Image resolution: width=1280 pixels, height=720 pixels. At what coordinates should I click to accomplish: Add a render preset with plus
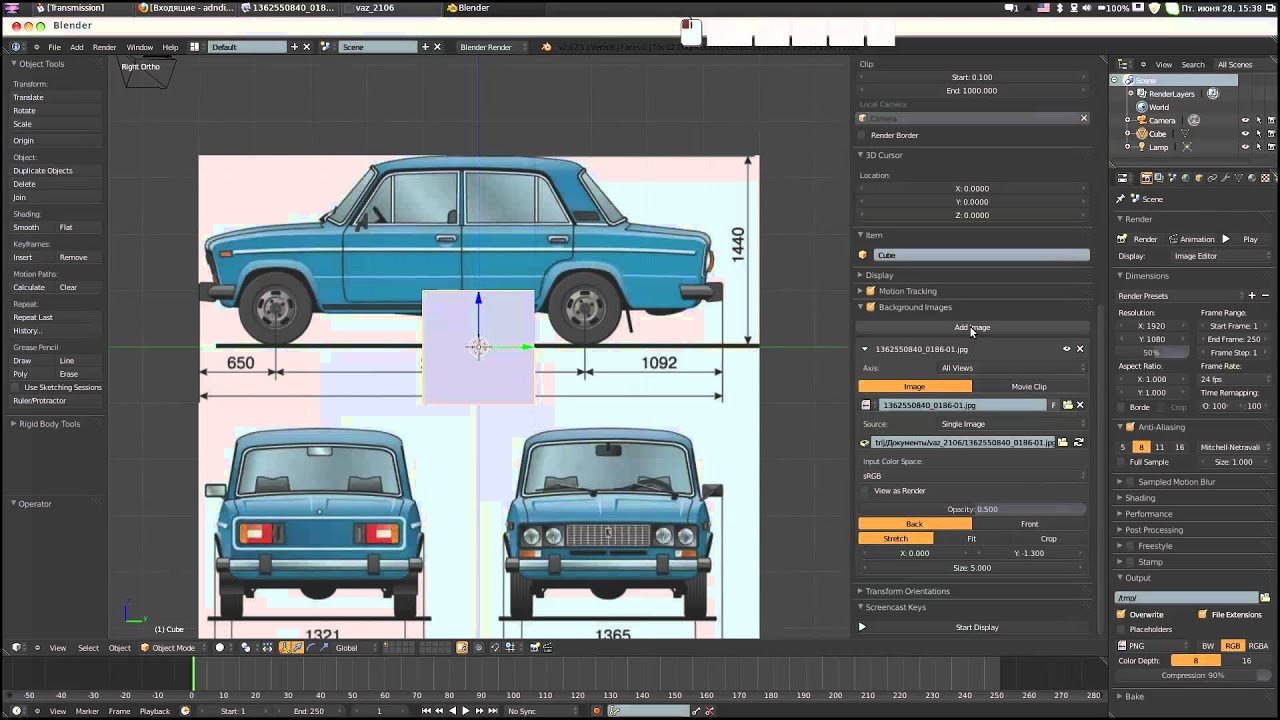tap(1252, 296)
